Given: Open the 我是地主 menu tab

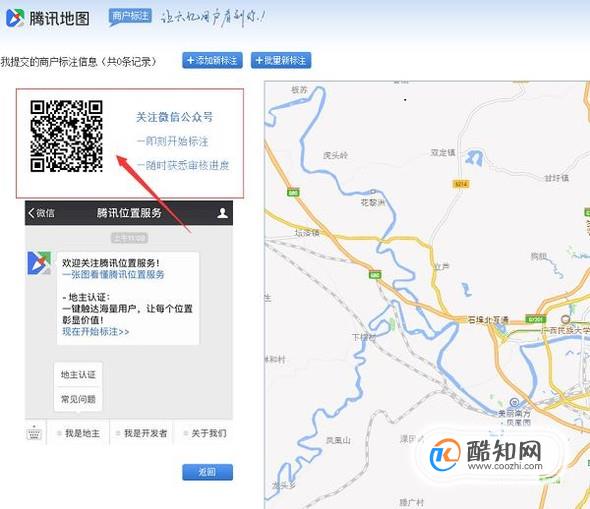Looking at the screenshot, I should pos(79,433).
